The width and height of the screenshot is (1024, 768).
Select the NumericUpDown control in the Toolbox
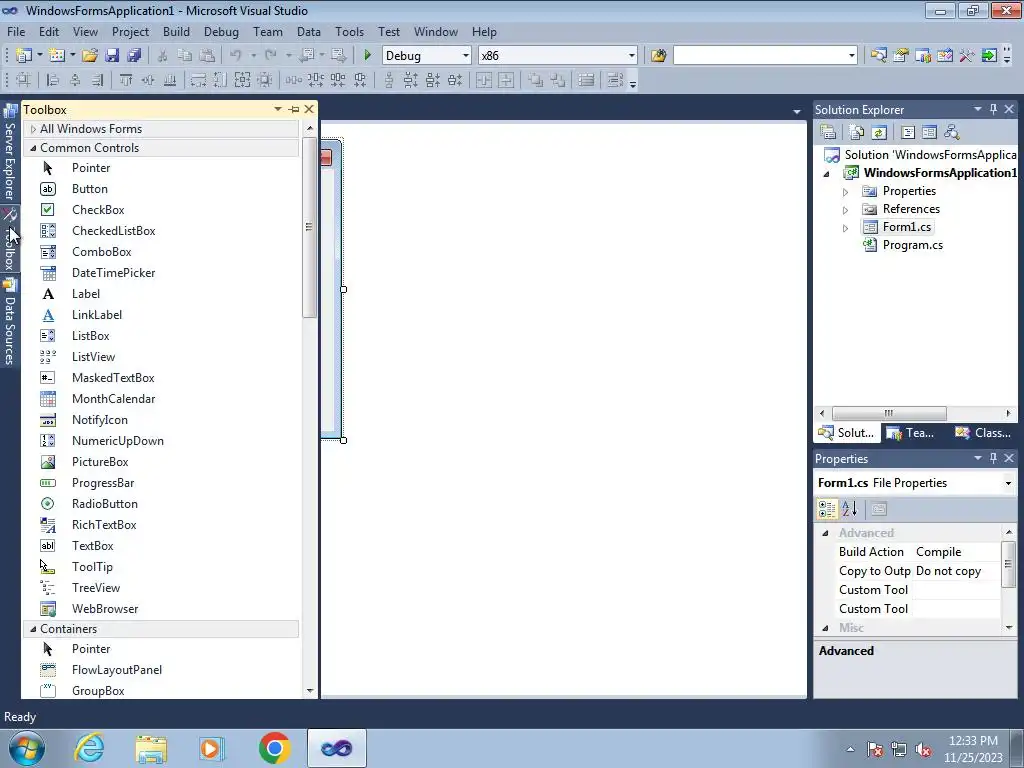161,441
